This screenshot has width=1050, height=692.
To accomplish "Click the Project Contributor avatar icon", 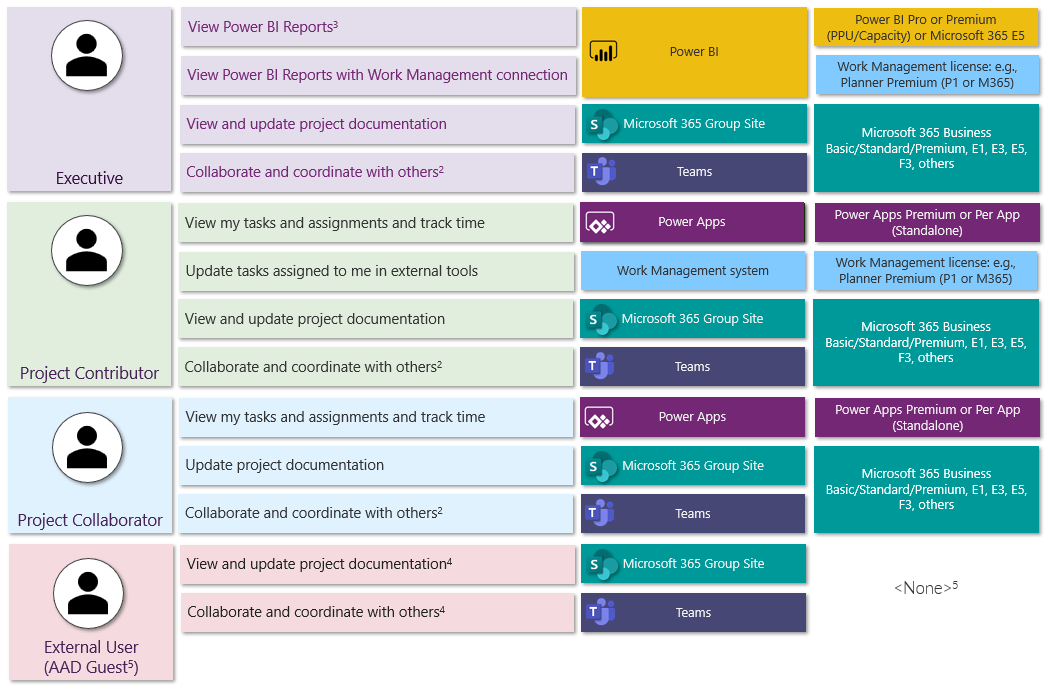I will pos(87,250).
